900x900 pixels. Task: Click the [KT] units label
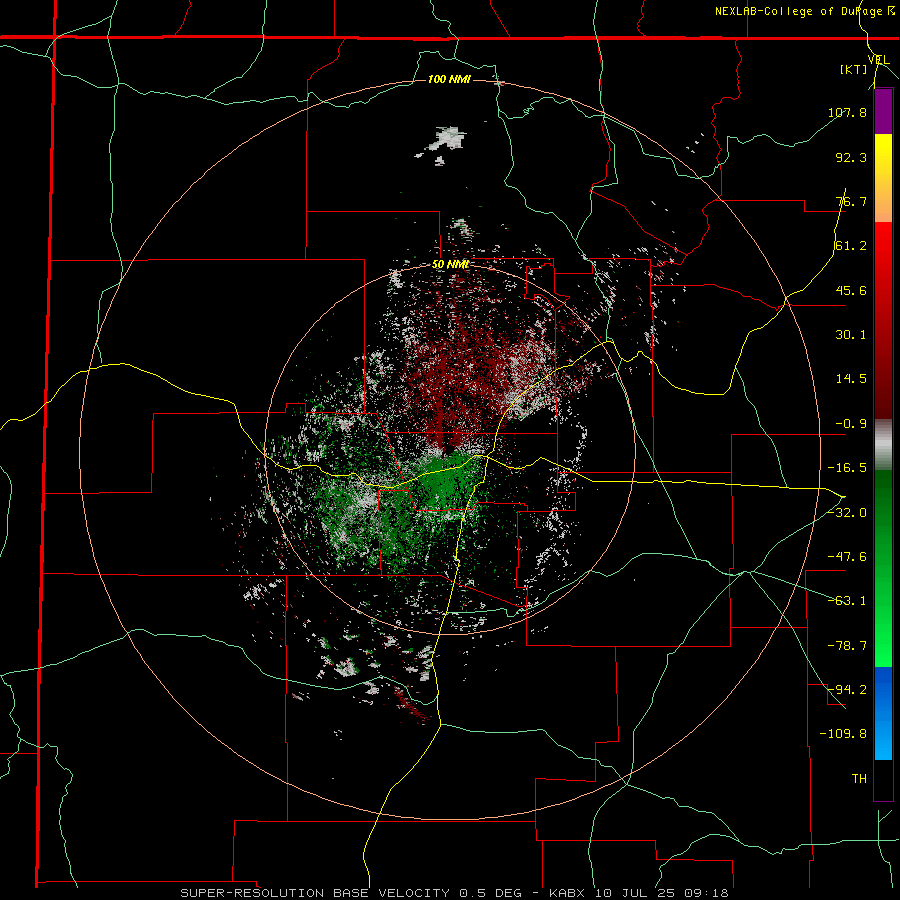(x=854, y=69)
